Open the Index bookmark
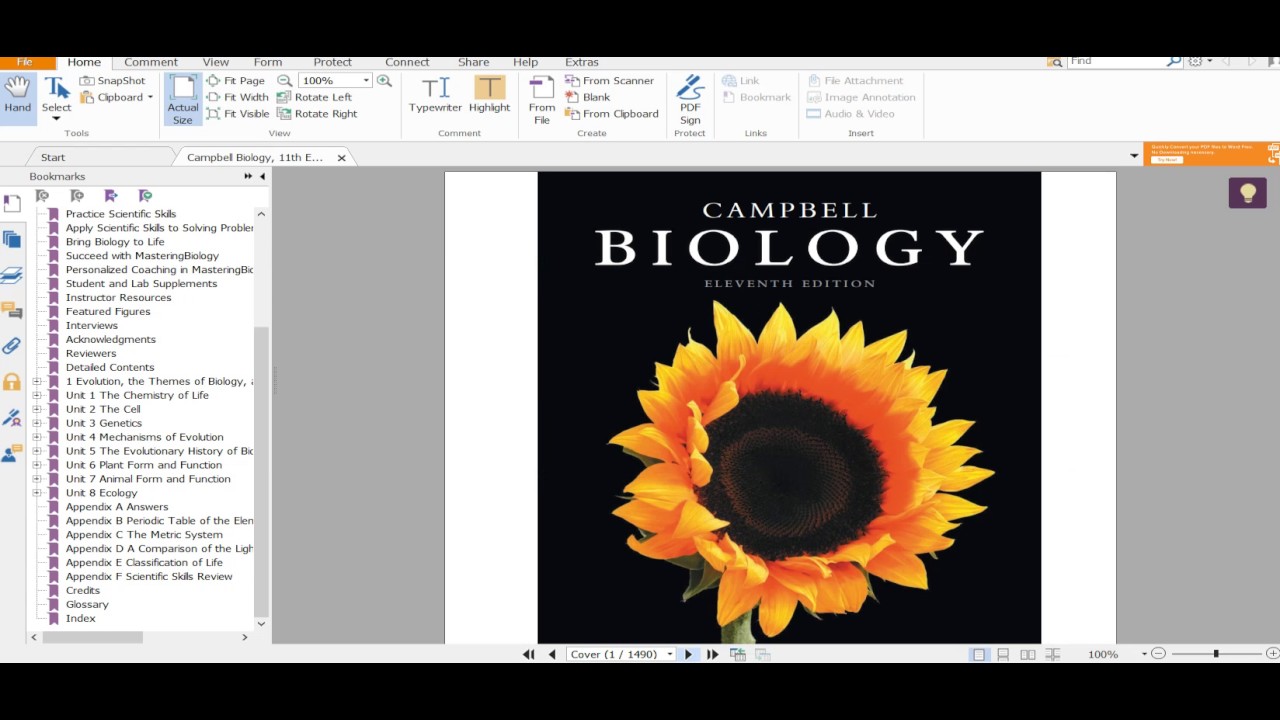 click(x=81, y=619)
